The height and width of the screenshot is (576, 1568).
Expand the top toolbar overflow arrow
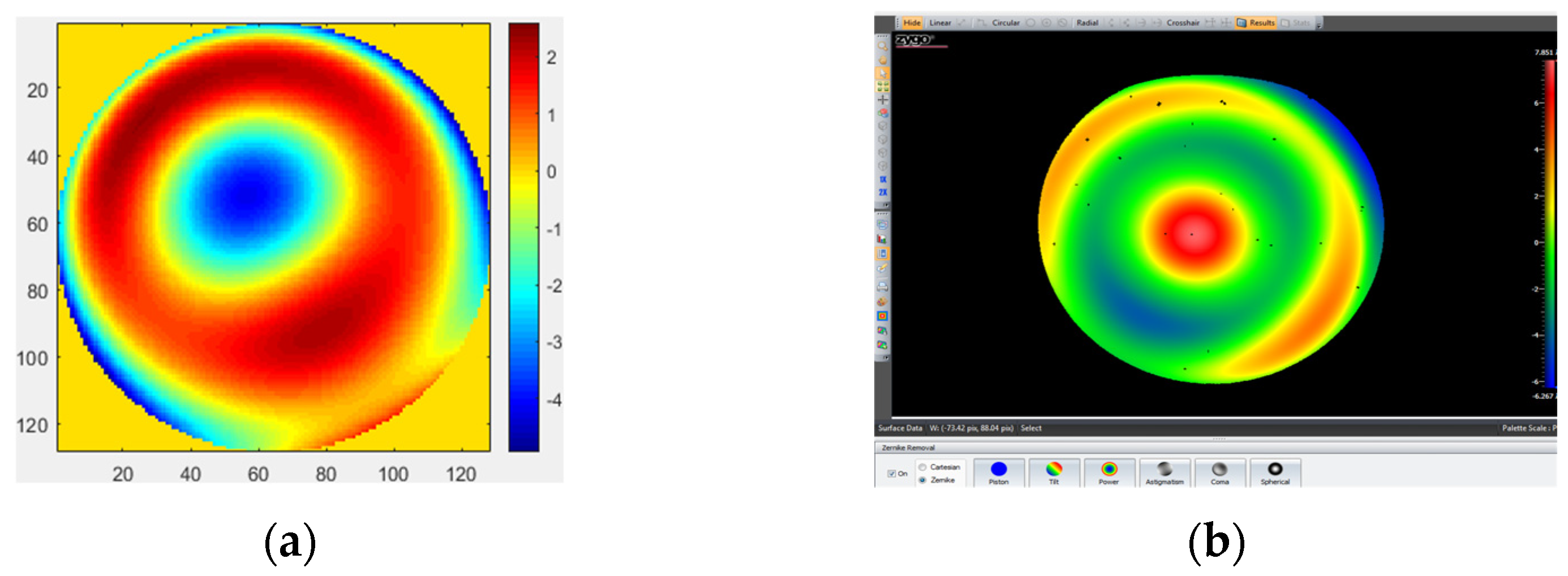coord(1318,24)
